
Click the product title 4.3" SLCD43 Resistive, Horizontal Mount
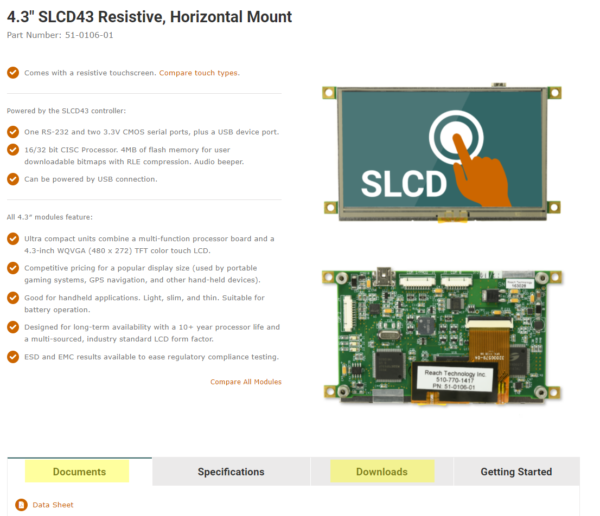point(149,17)
